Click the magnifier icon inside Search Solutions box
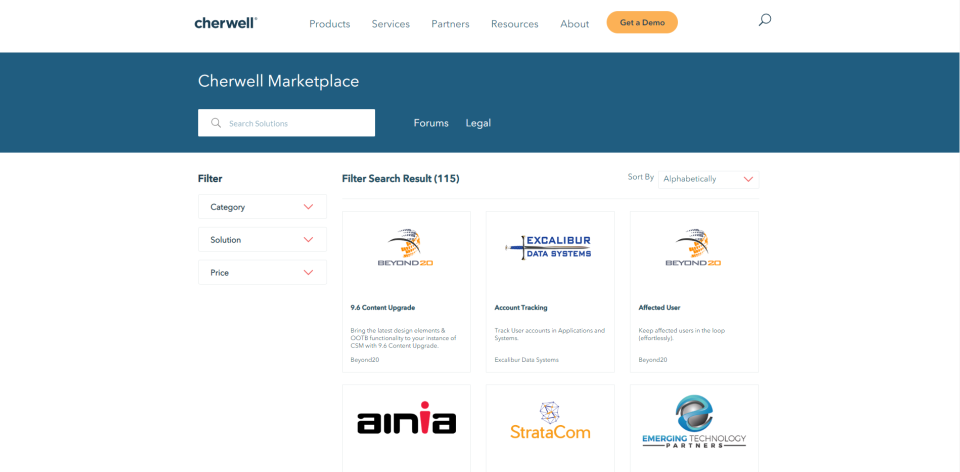The image size is (960, 472). pyautogui.click(x=216, y=123)
